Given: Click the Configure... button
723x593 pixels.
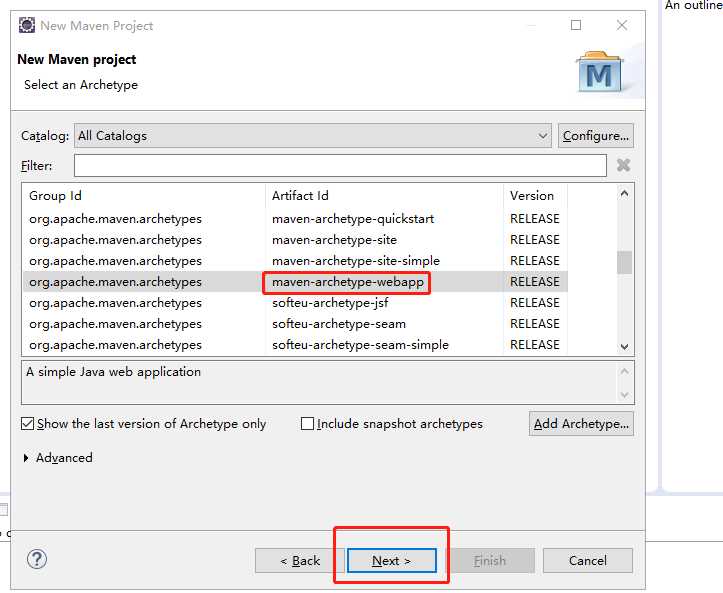Looking at the screenshot, I should pyautogui.click(x=596, y=136).
